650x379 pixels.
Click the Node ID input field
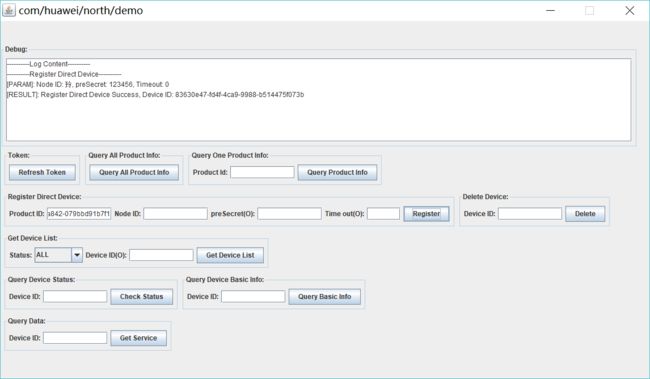pyautogui.click(x=175, y=214)
